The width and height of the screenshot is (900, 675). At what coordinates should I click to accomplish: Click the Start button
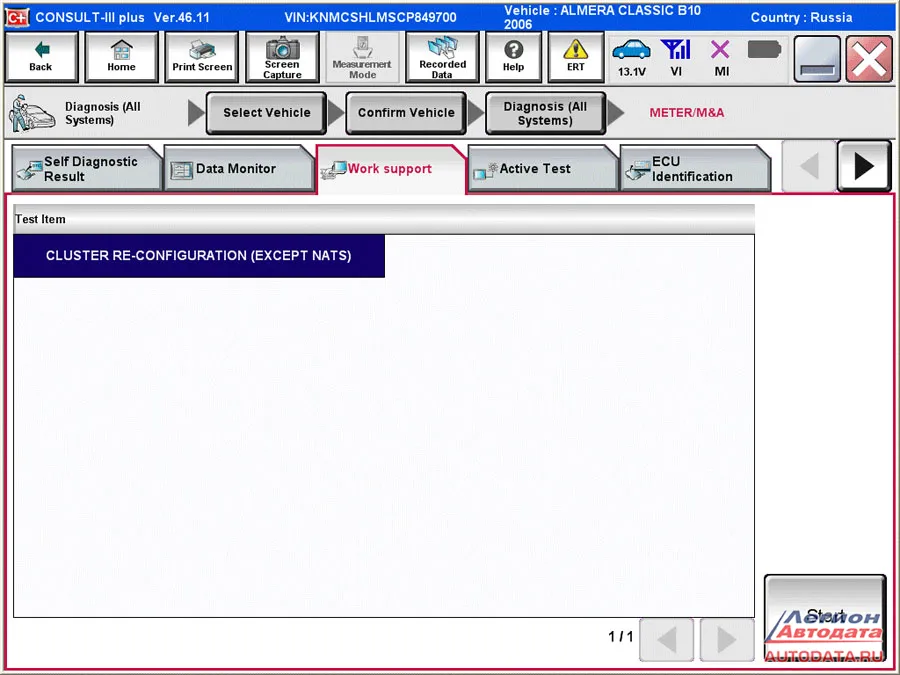pyautogui.click(x=825, y=618)
